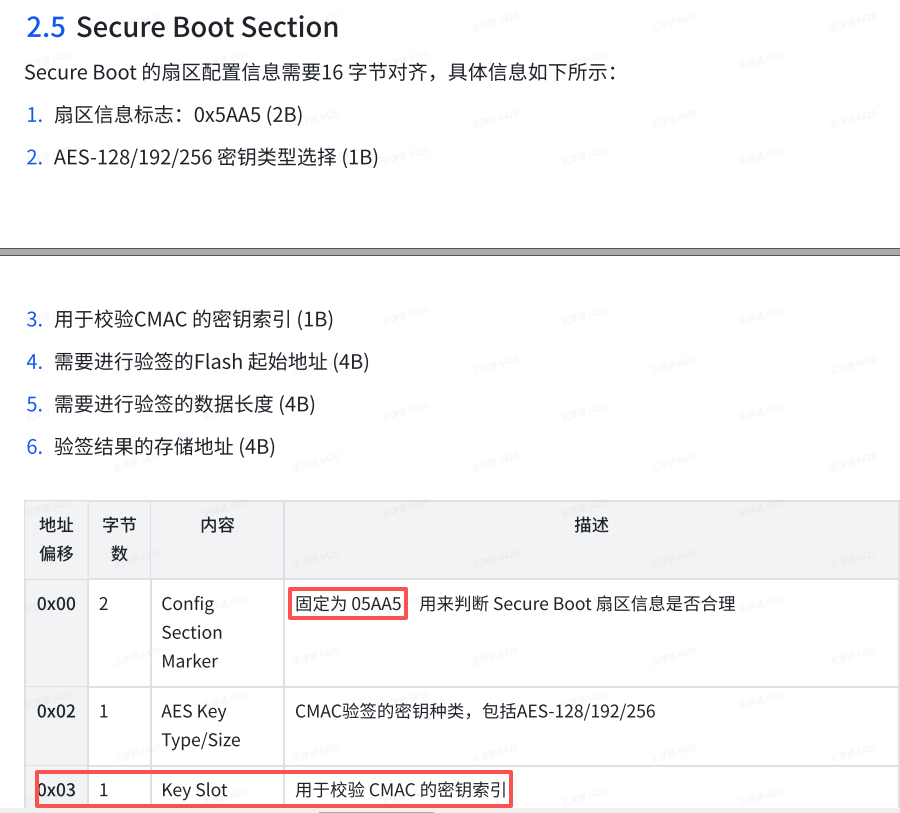This screenshot has width=900, height=813.
Task: Click the red-boxed 固定为 05AA5 text
Action: (348, 604)
